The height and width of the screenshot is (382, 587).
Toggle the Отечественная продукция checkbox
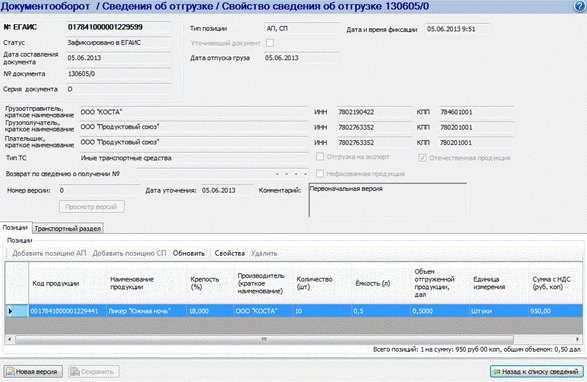click(422, 158)
